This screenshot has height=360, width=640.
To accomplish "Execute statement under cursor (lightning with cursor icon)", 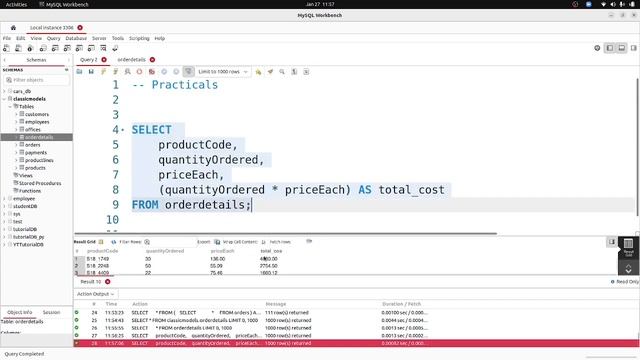I will click(116, 71).
